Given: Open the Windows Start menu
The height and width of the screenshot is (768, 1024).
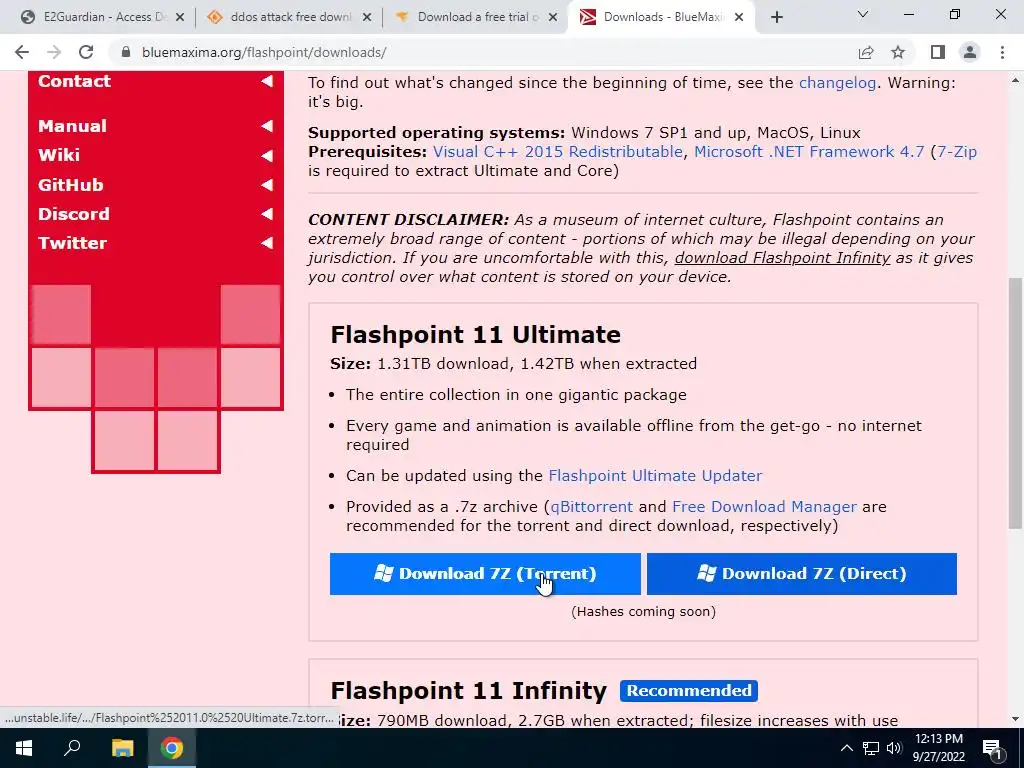Looking at the screenshot, I should [24, 748].
